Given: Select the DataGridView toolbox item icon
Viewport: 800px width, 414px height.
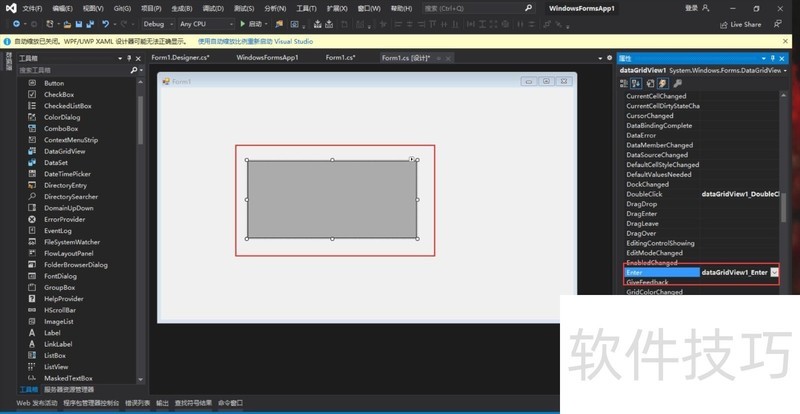Looking at the screenshot, I should point(30,151).
